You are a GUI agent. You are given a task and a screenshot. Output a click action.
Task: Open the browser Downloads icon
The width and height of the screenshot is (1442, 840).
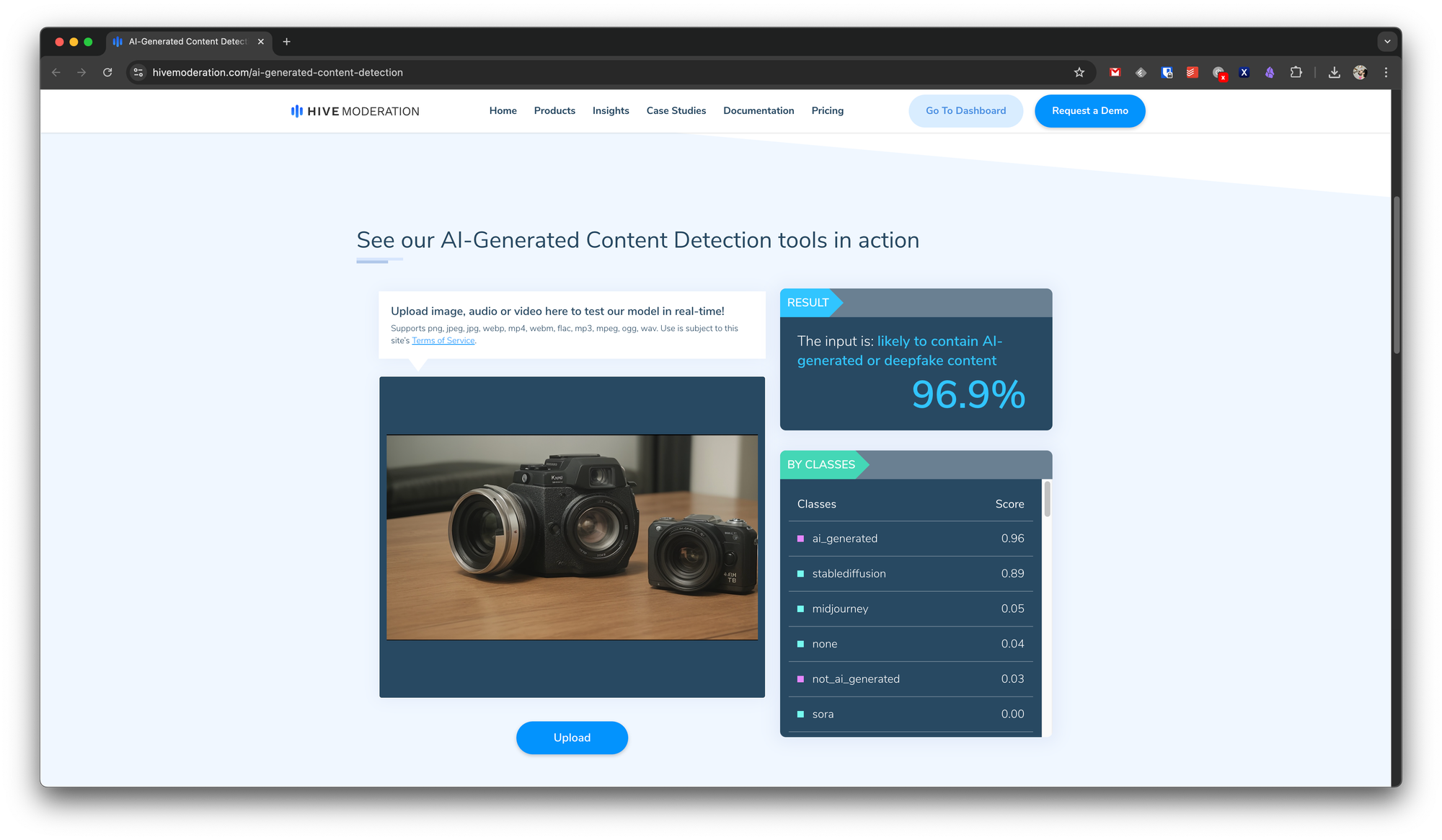[1335, 72]
